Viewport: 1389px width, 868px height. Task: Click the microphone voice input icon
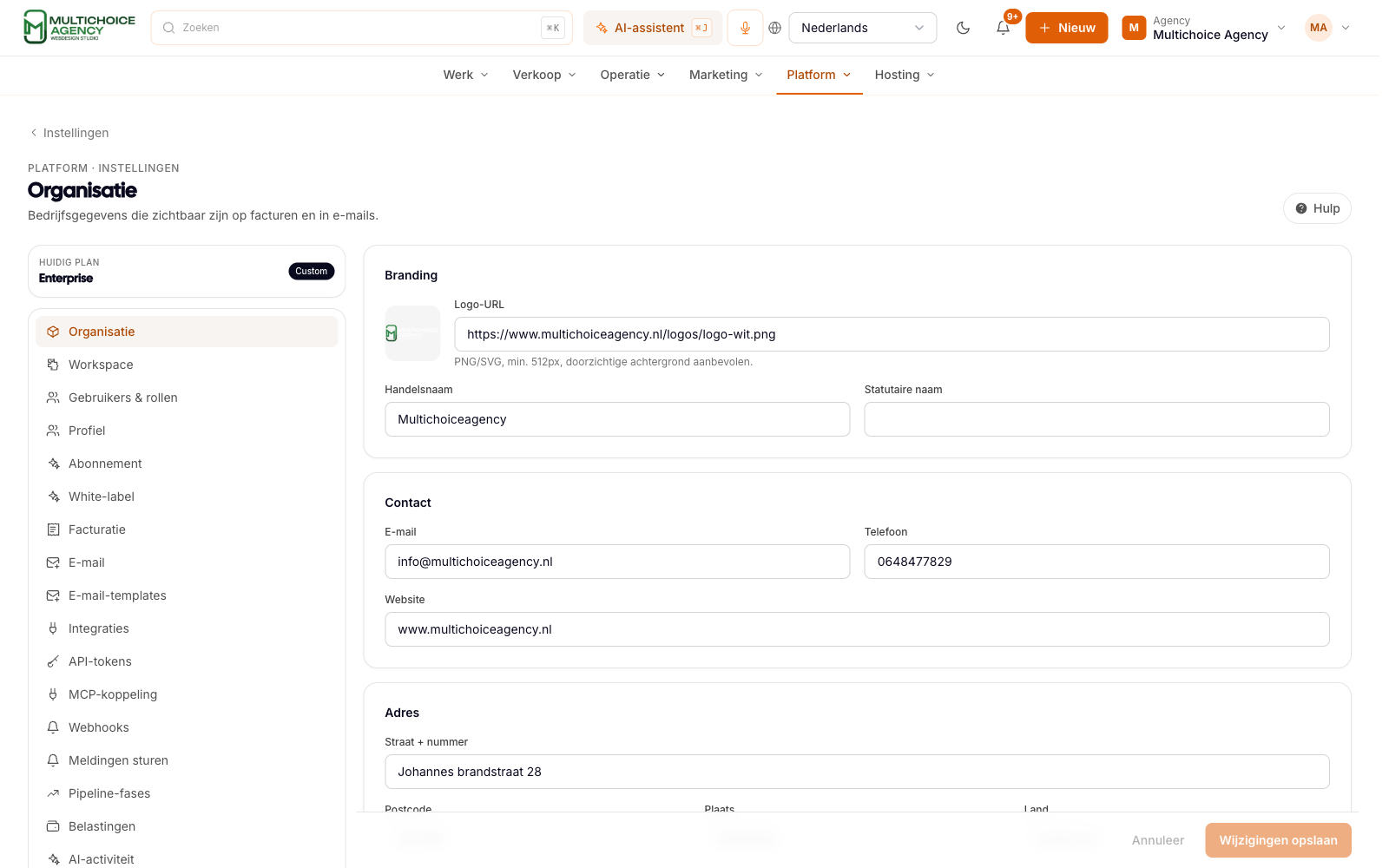pos(745,28)
